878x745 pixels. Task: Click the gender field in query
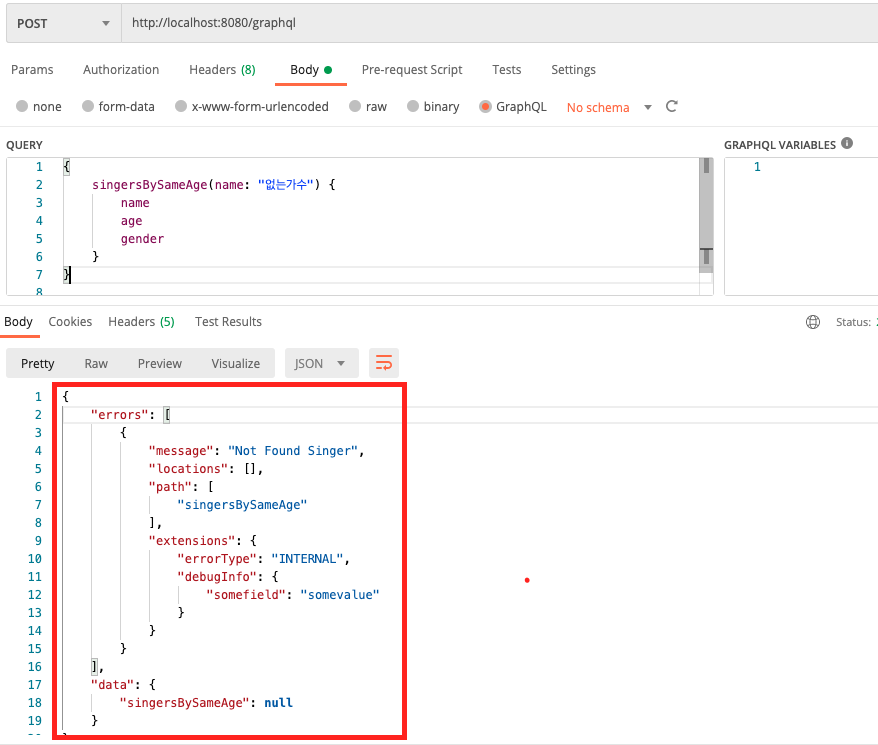(x=142, y=239)
